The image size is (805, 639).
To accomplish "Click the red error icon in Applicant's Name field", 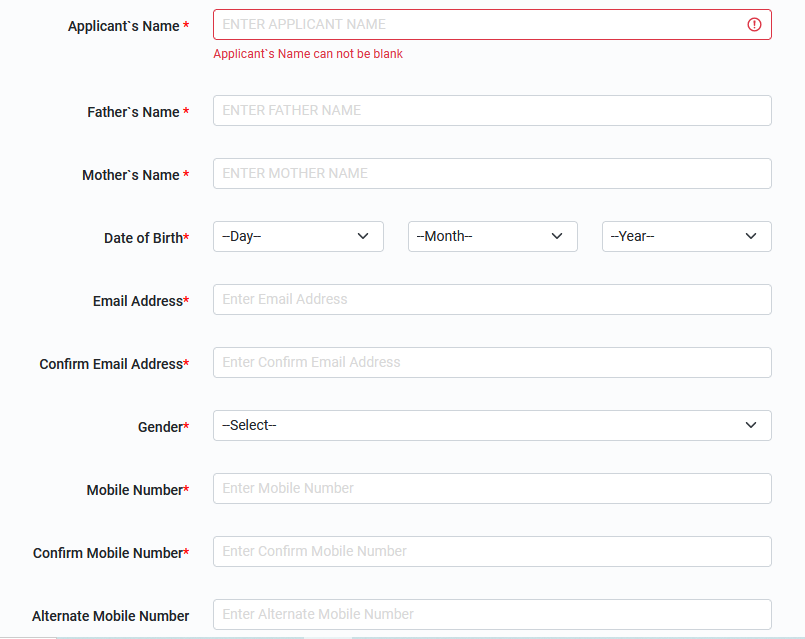I will pyautogui.click(x=754, y=25).
